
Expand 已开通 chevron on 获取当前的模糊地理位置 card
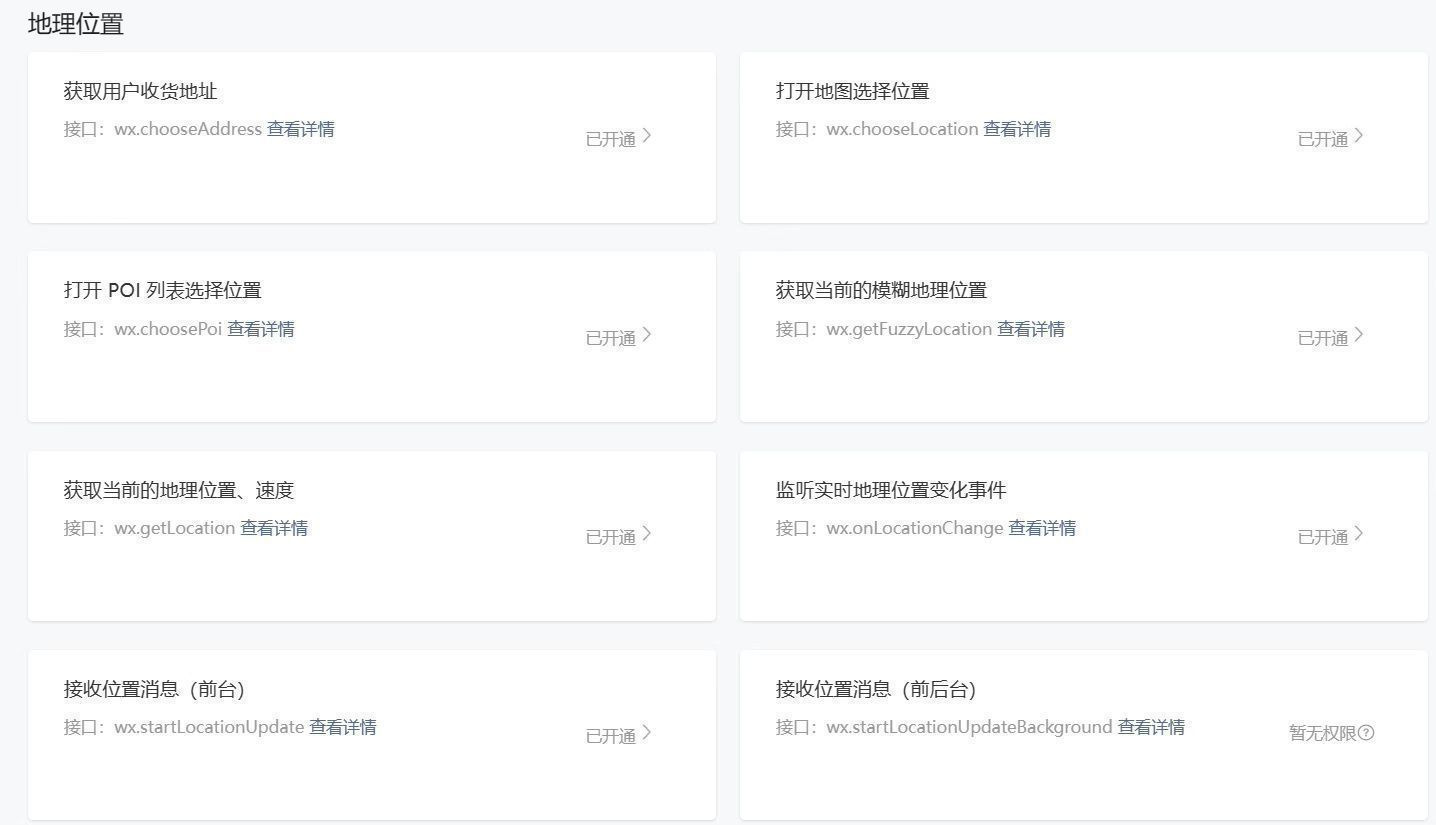click(x=1359, y=335)
